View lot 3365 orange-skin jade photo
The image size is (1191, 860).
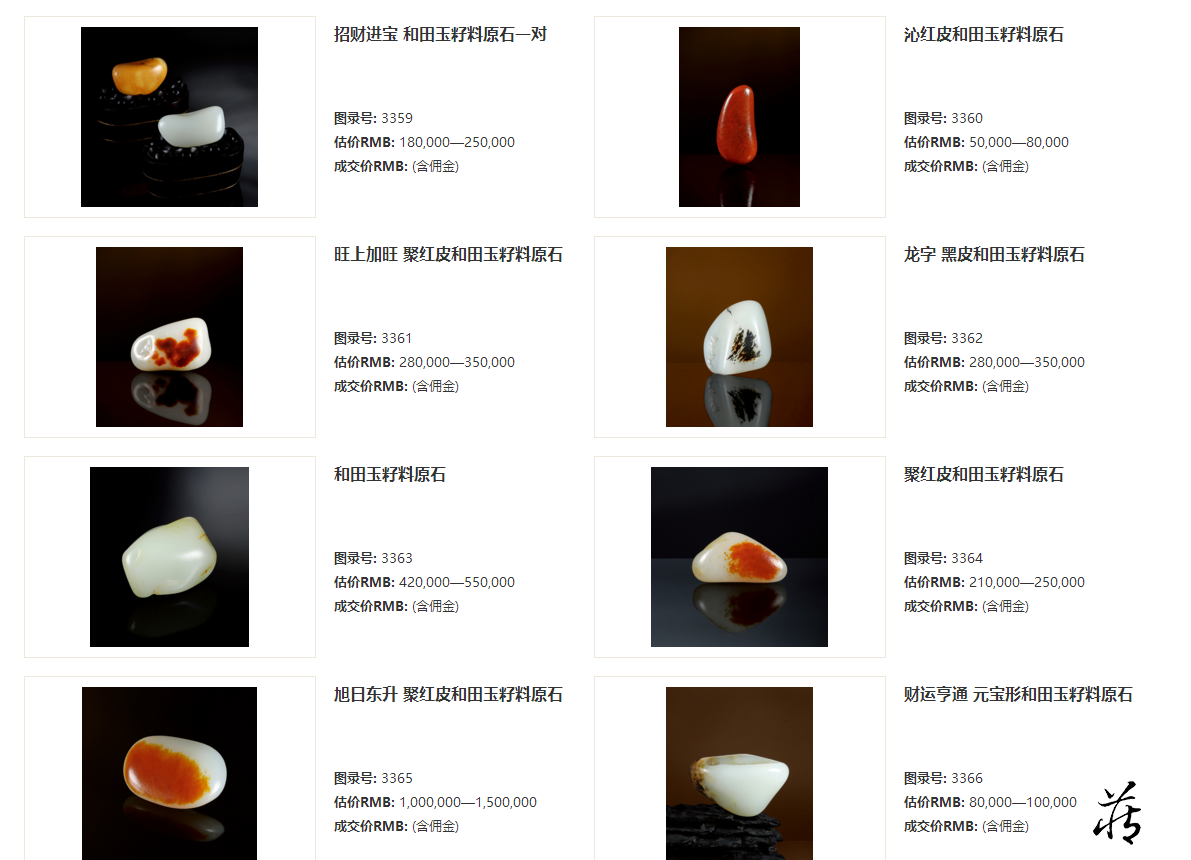169,773
